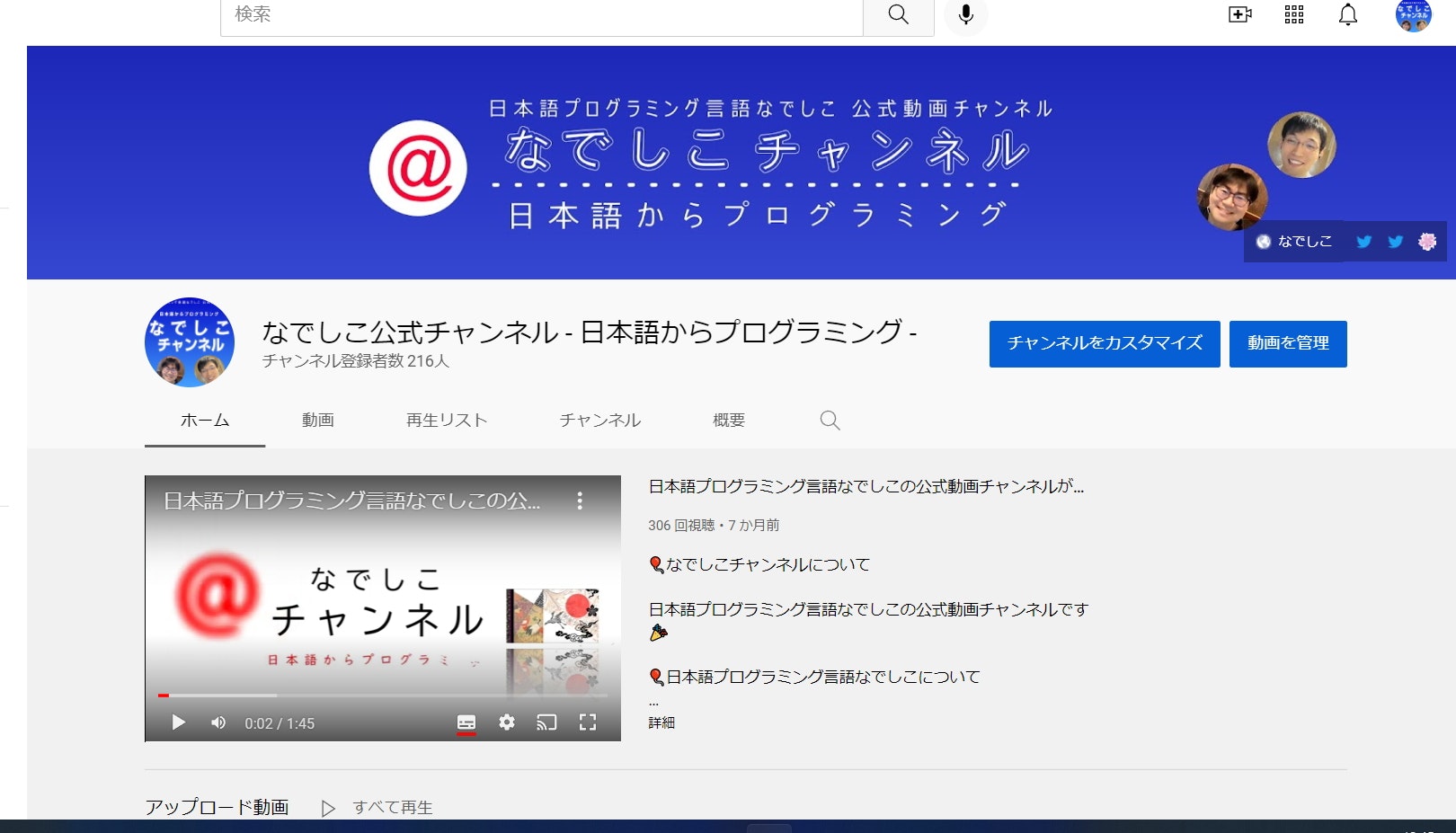Screen dimensions: 1456x833
Task: Open the second Twitter bird link in banner
Action: [x=1396, y=242]
